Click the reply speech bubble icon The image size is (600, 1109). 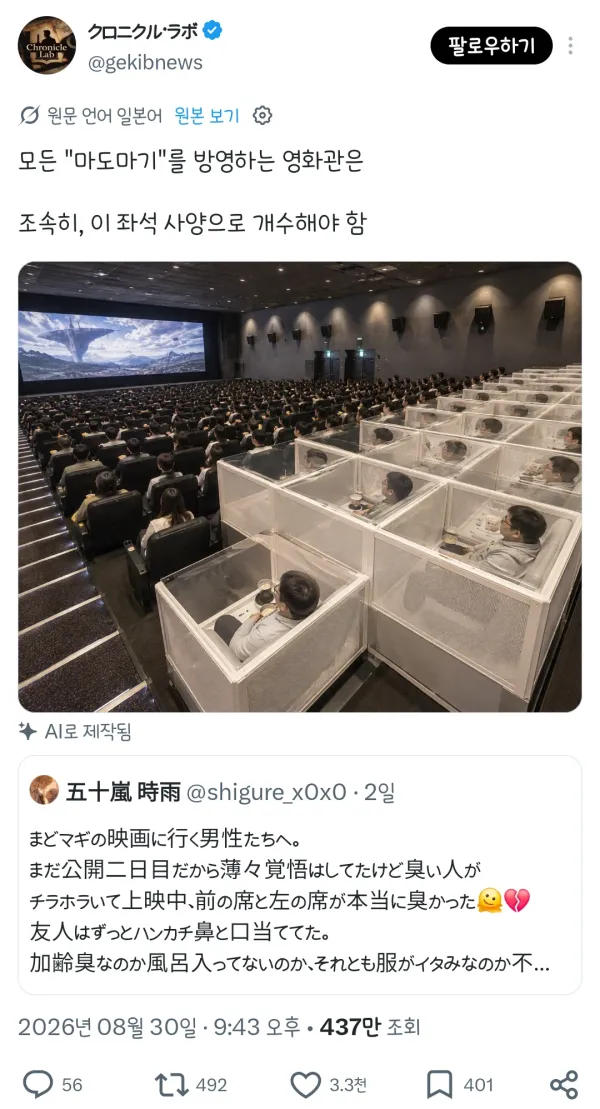coord(38,1084)
